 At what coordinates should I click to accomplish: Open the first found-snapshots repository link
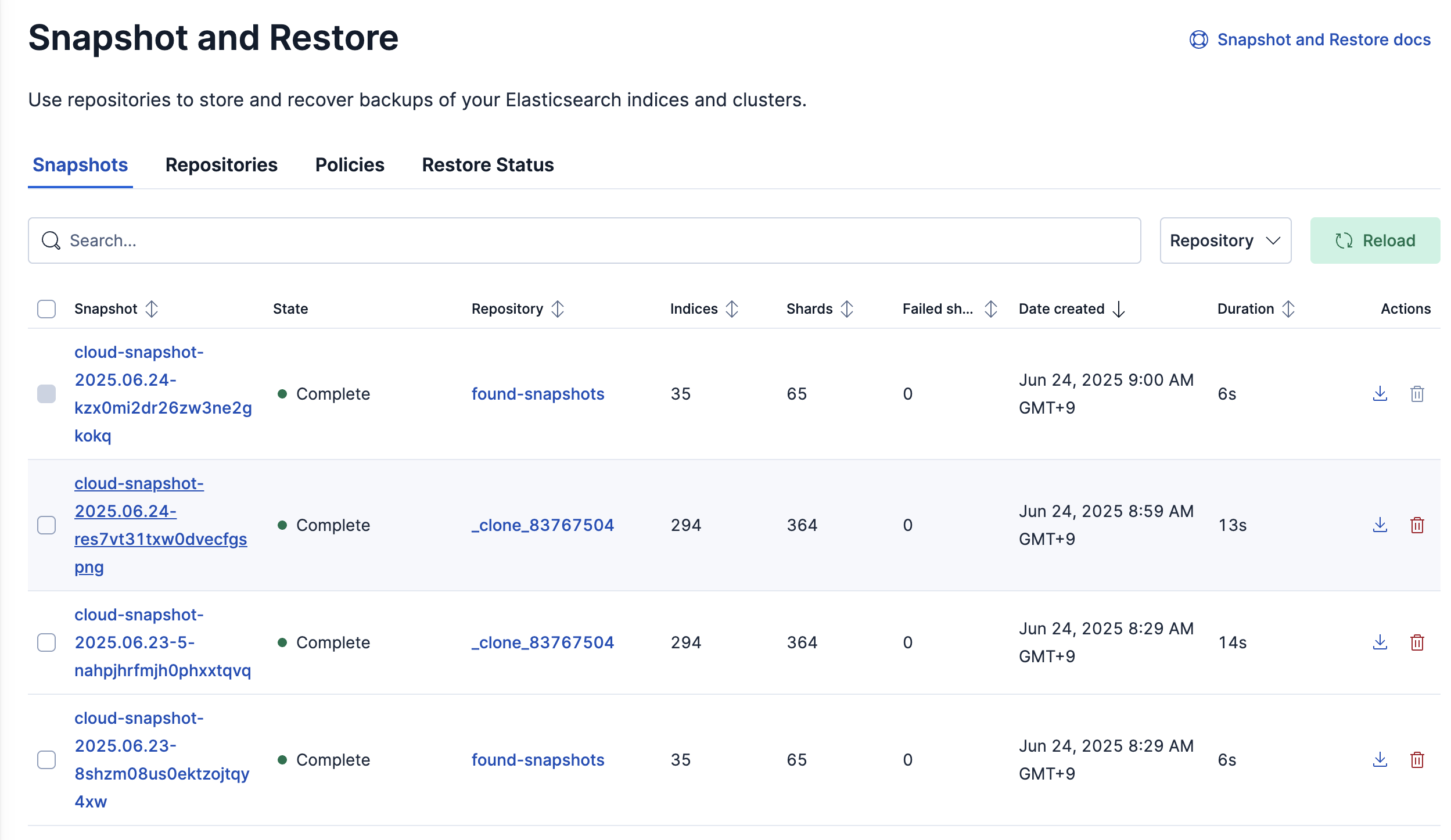[x=537, y=394]
